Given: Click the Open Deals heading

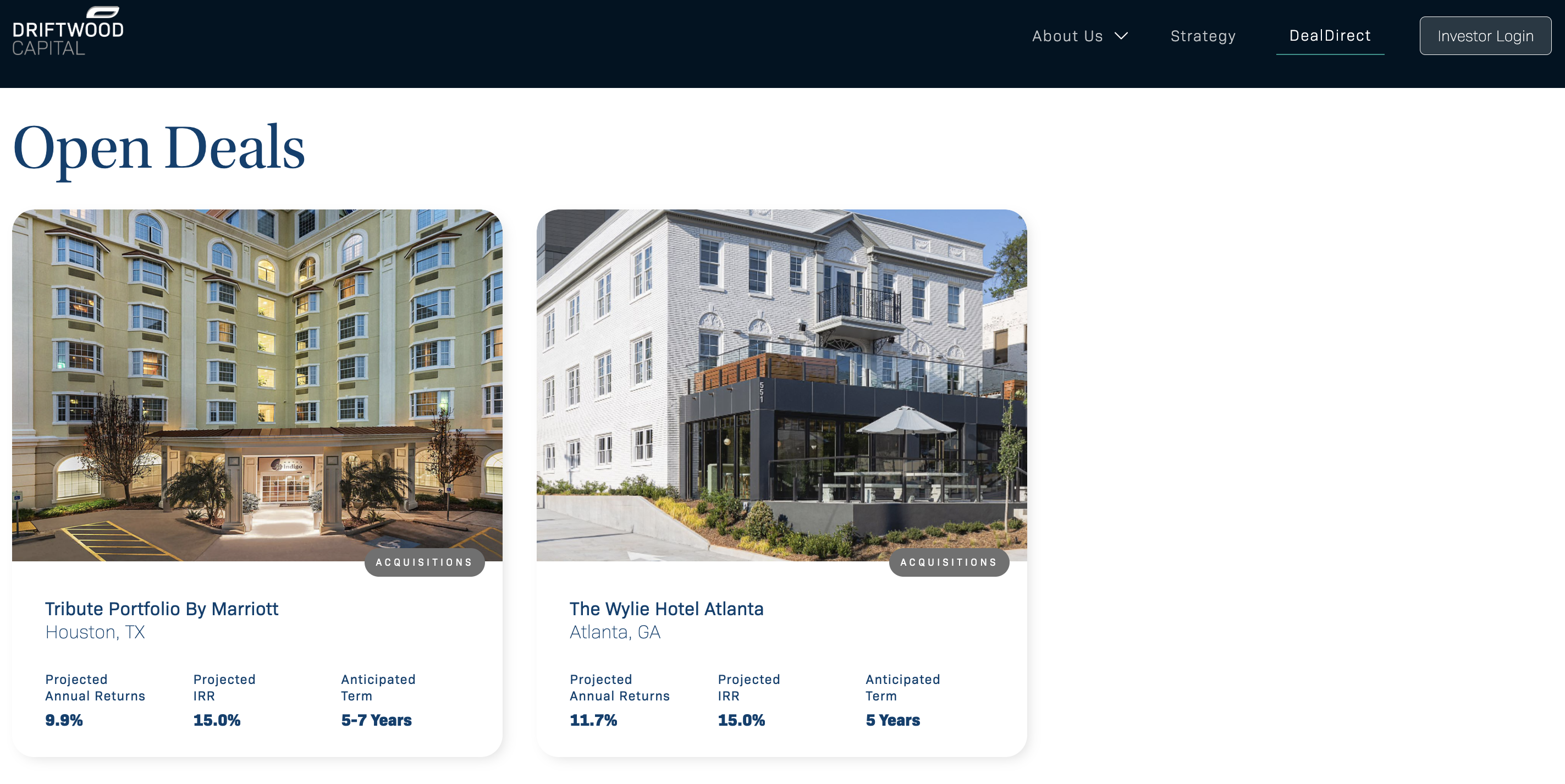Looking at the screenshot, I should (158, 147).
